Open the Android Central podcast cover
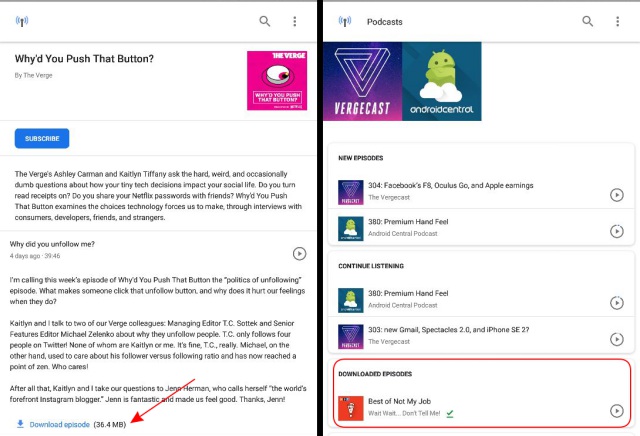Image resolution: width=640 pixels, height=436 pixels. 442,81
